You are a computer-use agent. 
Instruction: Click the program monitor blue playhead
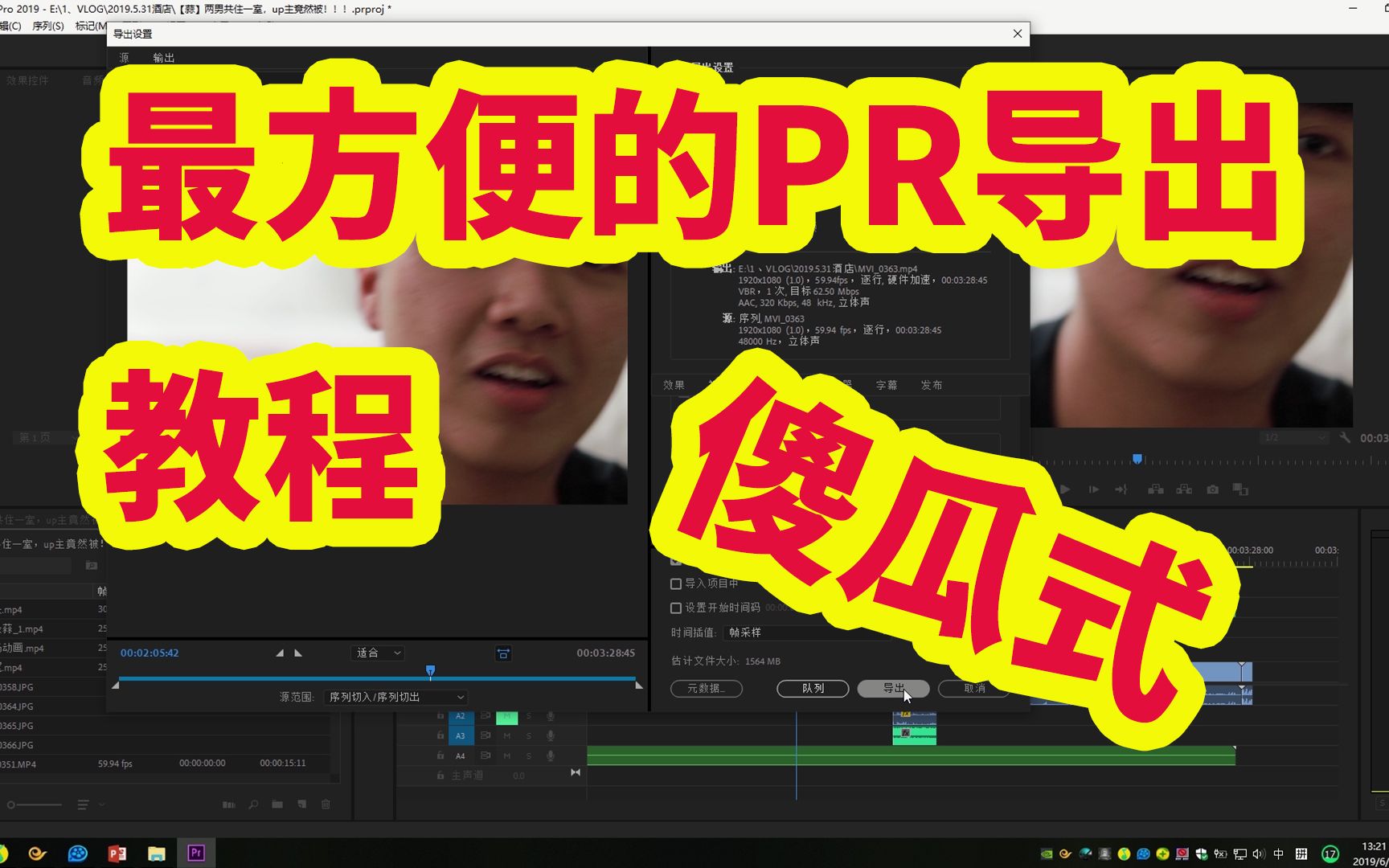1137,459
